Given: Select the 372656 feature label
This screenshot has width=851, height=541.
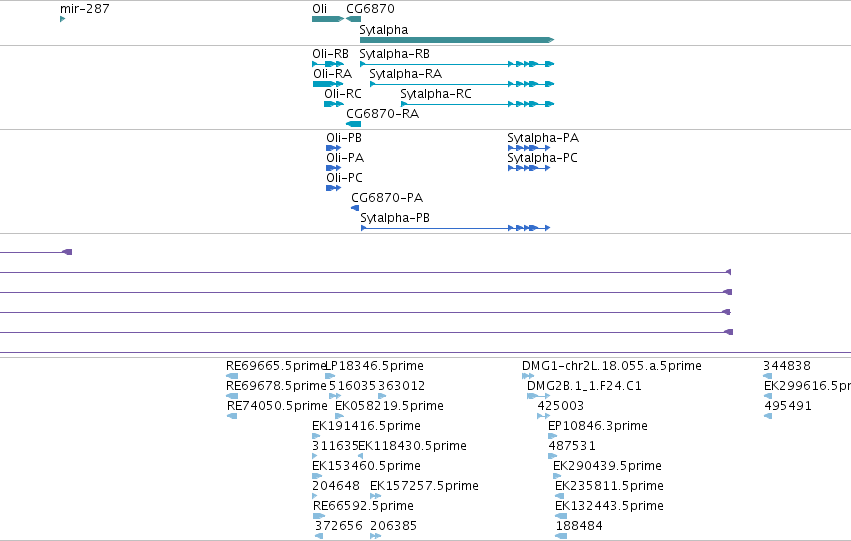Looking at the screenshot, I should (x=339, y=526).
